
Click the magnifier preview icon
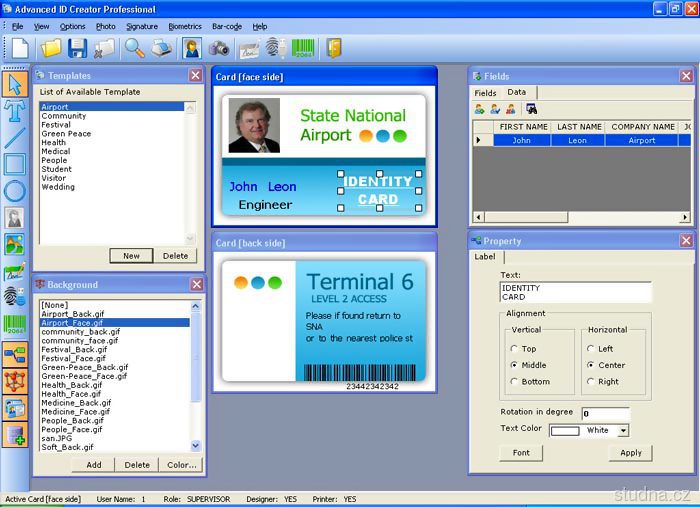pyautogui.click(x=134, y=48)
